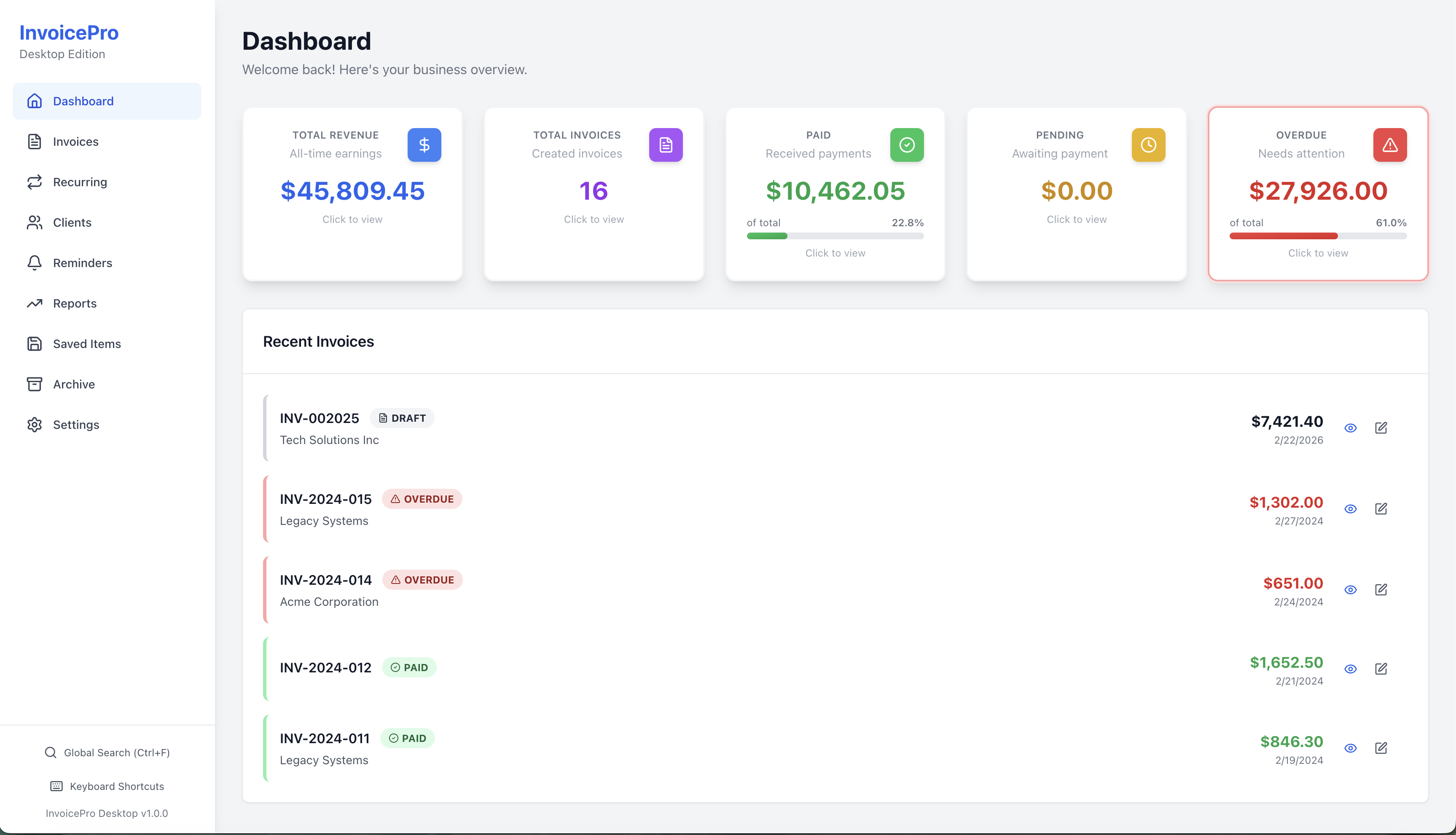
Task: Click the eye icon for INV-2024-015
Action: 1351,508
